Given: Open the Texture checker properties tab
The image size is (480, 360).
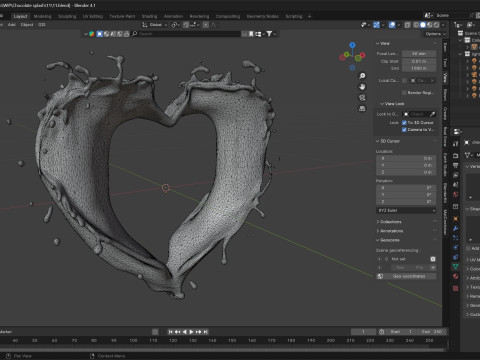Looking at the screenshot, I should [455, 288].
